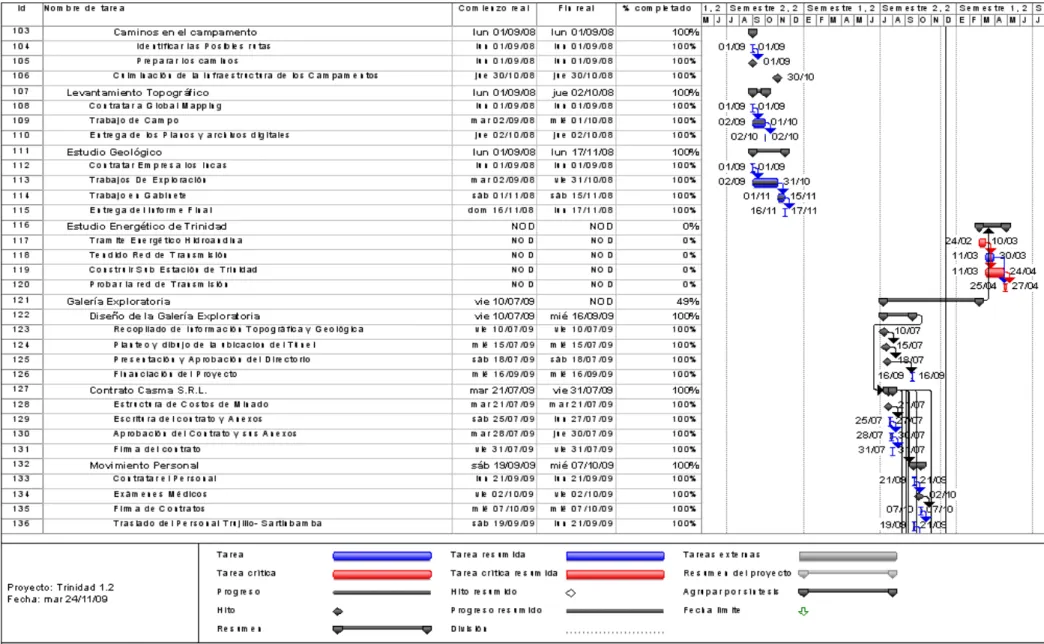Viewport: 1044px width, 644px height.
Task: Click the Galería Exploratoria summary bar in the chart
Action: (931, 301)
